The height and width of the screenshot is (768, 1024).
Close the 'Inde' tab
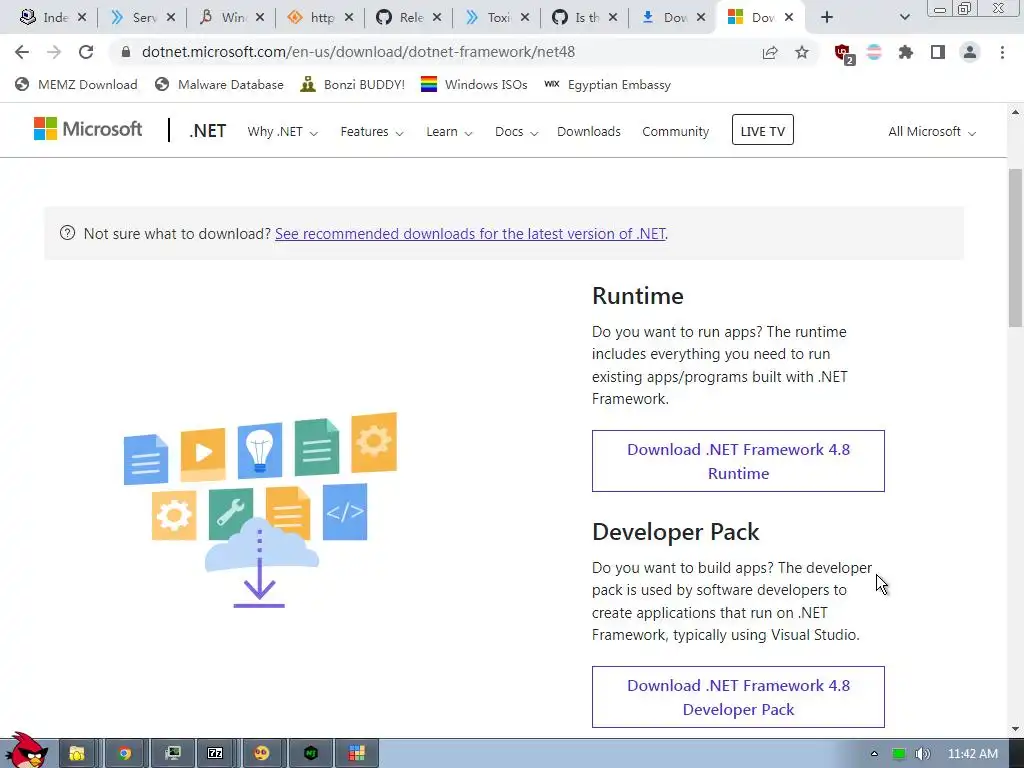click(82, 18)
